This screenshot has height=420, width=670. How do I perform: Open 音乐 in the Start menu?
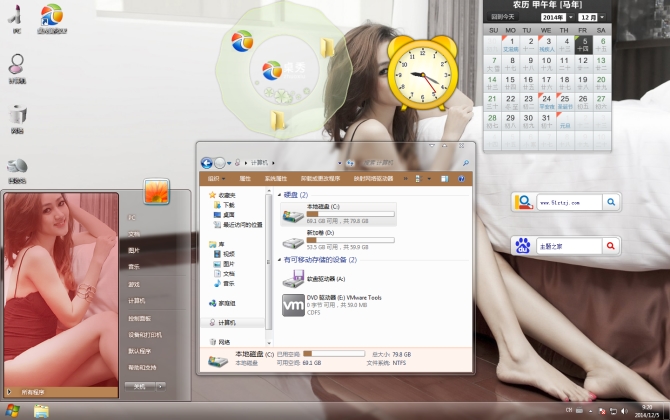[134, 267]
